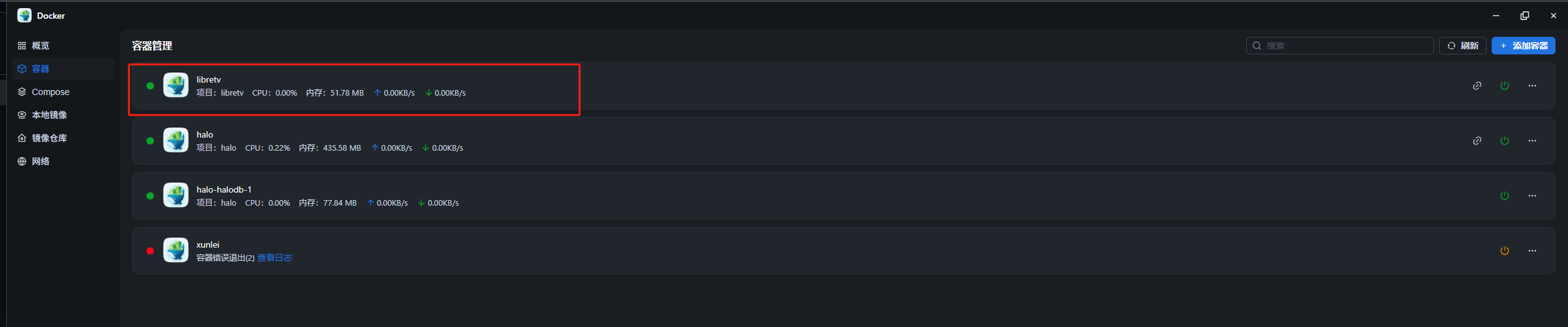Viewport: 1568px width, 327px height.
Task: Switch to 本地镜像 local images
Action: 49,115
